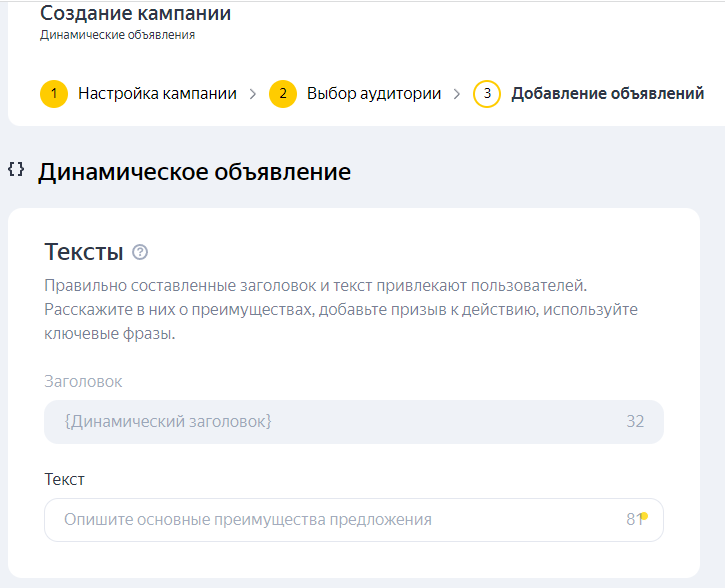The height and width of the screenshot is (588, 725).
Task: Go to step 2 circle of campaign wizard
Action: pos(283,94)
